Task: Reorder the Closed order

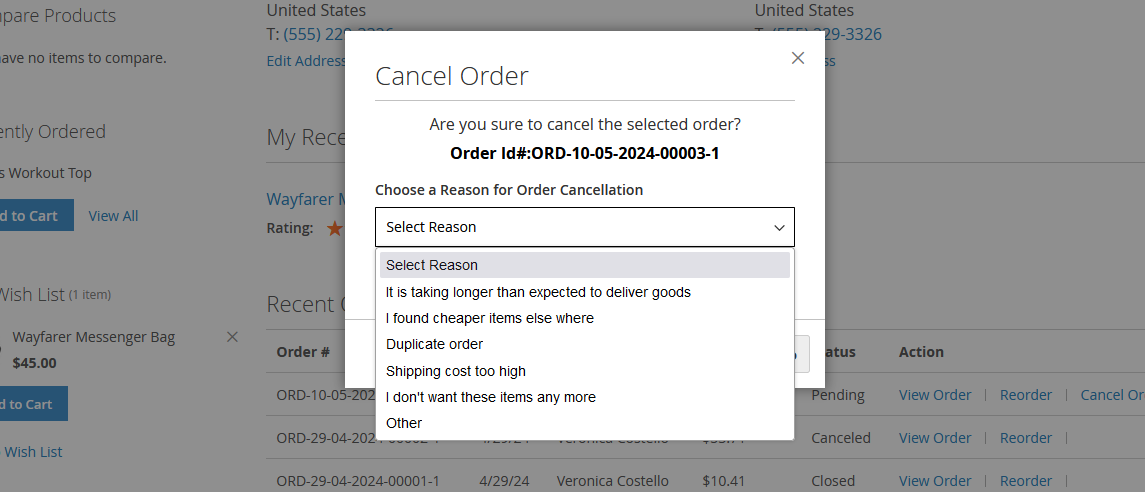Action: click(1025, 481)
